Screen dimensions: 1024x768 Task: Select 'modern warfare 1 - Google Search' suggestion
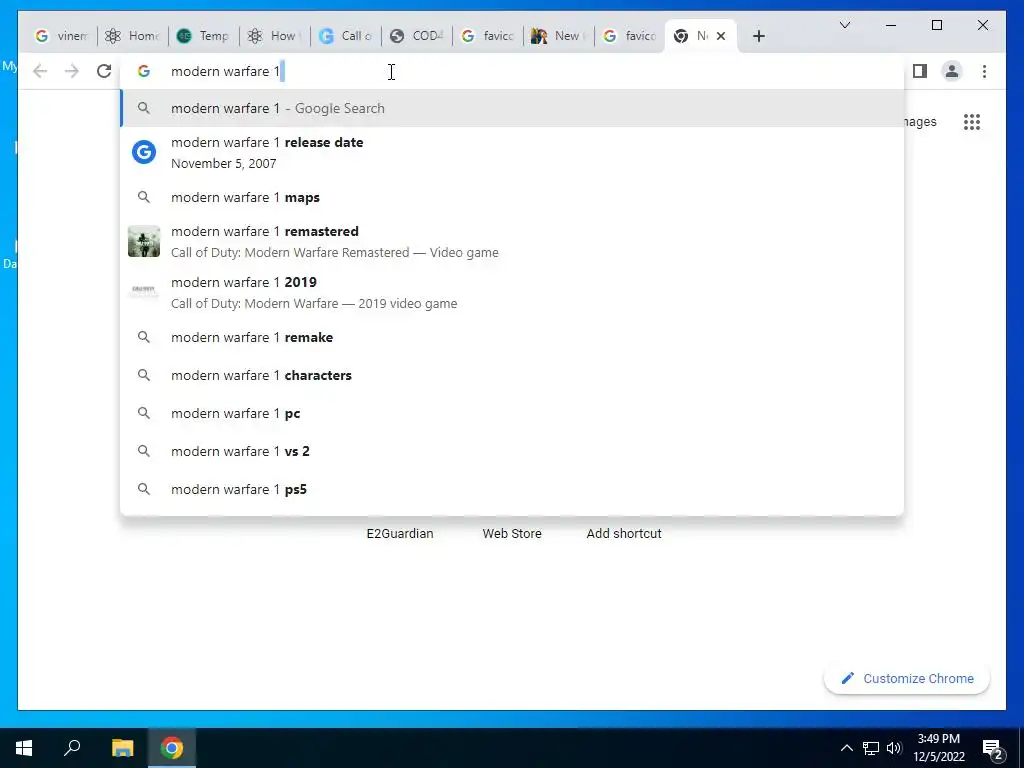click(x=512, y=108)
